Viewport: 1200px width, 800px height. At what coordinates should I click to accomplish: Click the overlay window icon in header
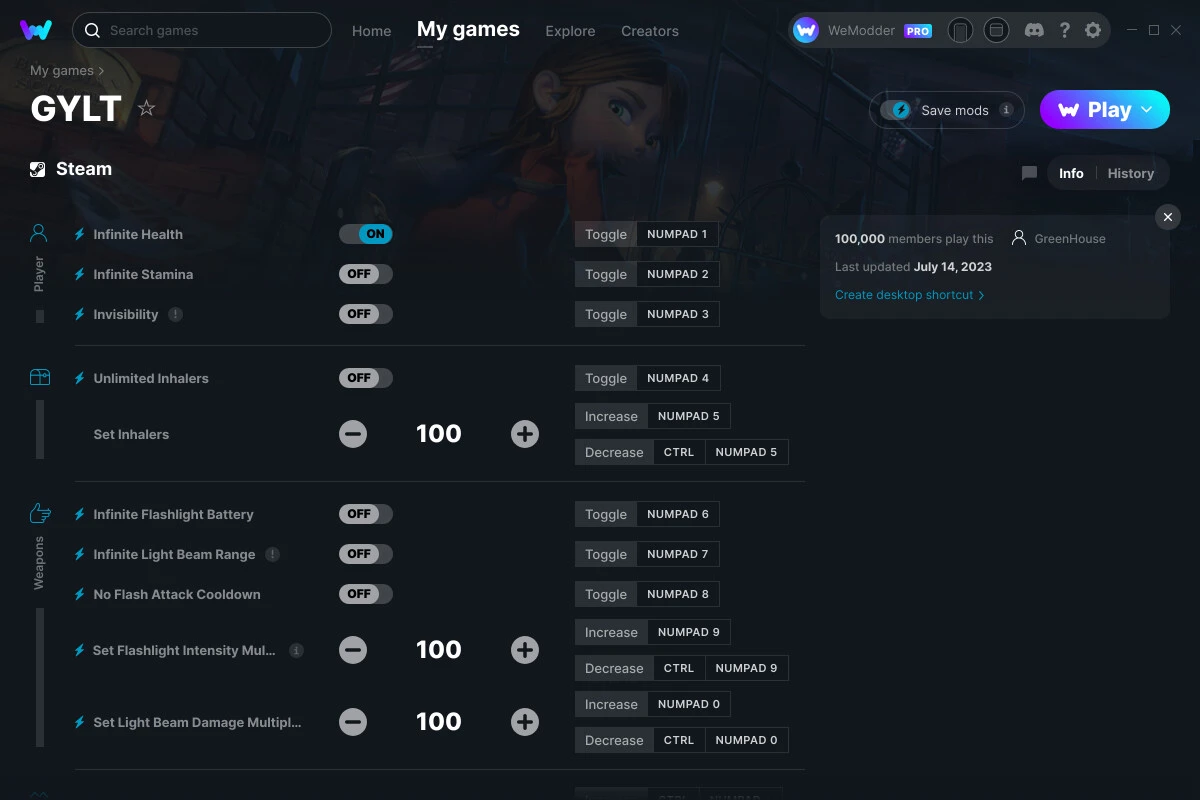click(x=996, y=31)
